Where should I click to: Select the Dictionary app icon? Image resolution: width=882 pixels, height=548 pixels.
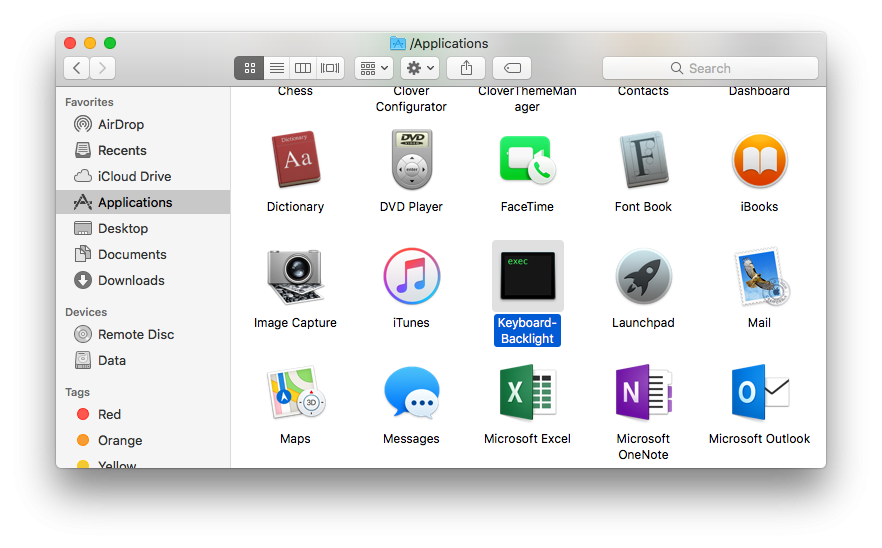click(296, 160)
